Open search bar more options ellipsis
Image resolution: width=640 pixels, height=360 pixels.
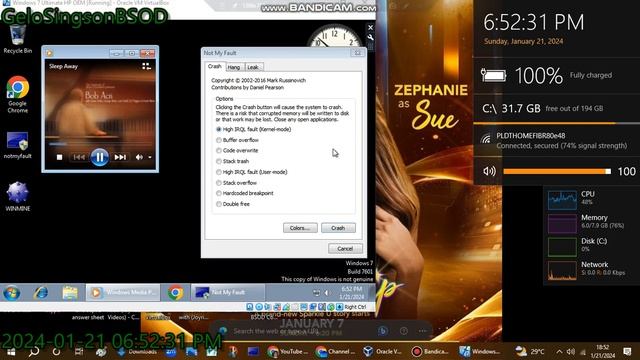point(422,331)
